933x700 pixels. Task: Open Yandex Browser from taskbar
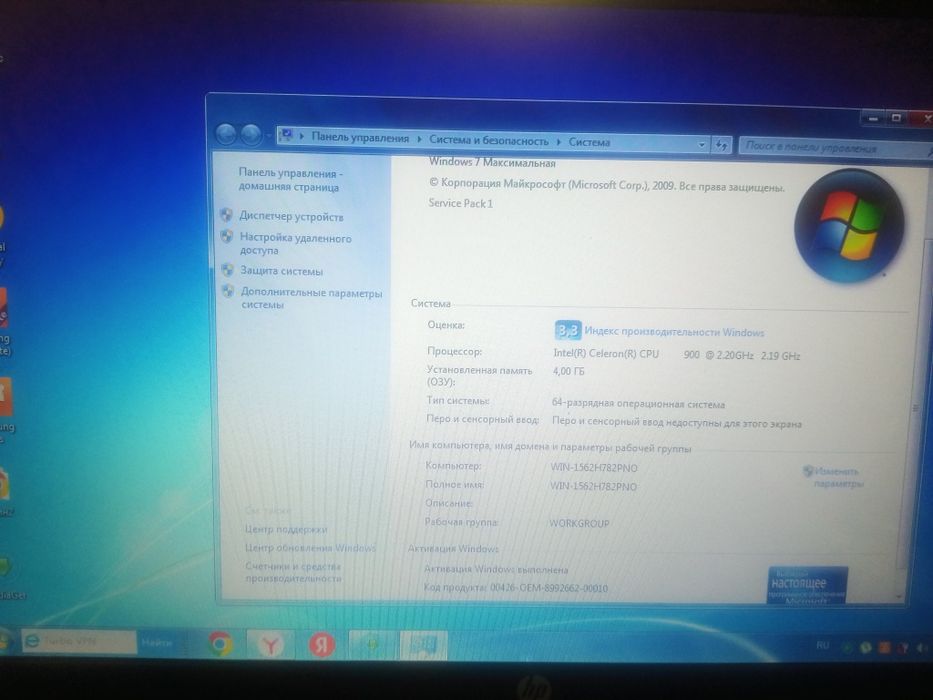click(x=271, y=645)
